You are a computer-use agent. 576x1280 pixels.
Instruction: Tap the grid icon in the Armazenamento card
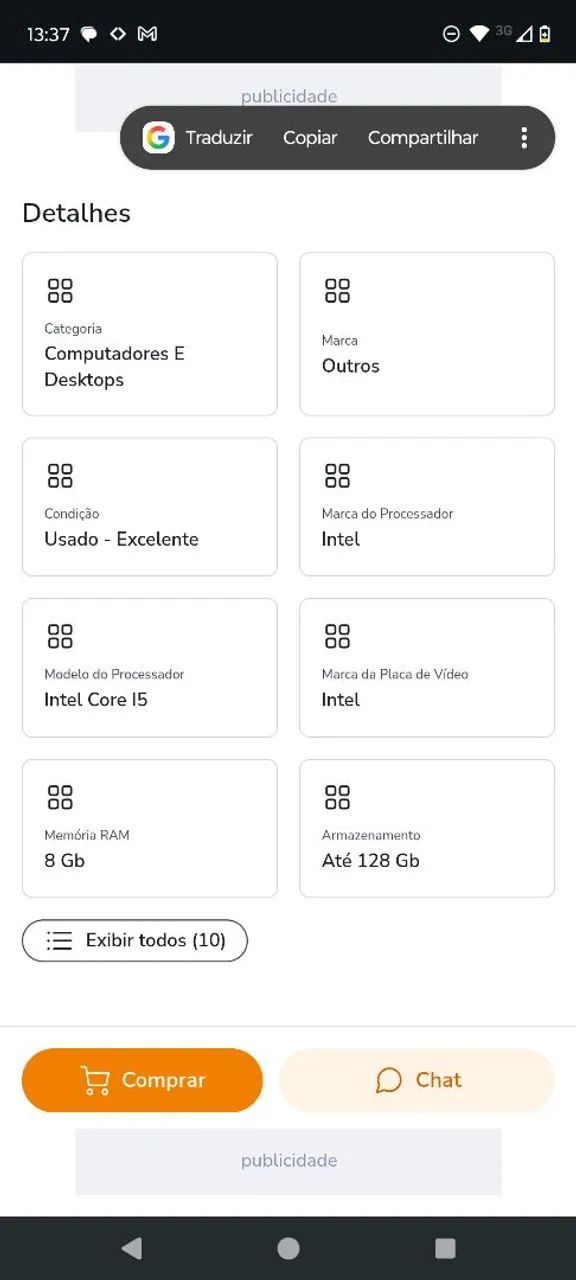tap(337, 797)
